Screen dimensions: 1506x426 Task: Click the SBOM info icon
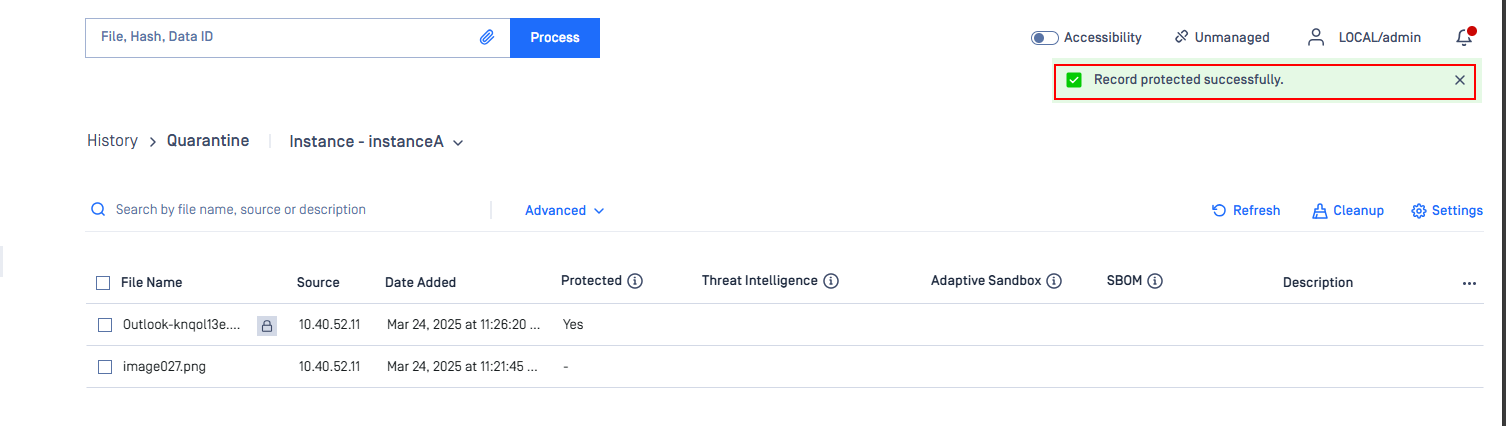pos(1155,281)
